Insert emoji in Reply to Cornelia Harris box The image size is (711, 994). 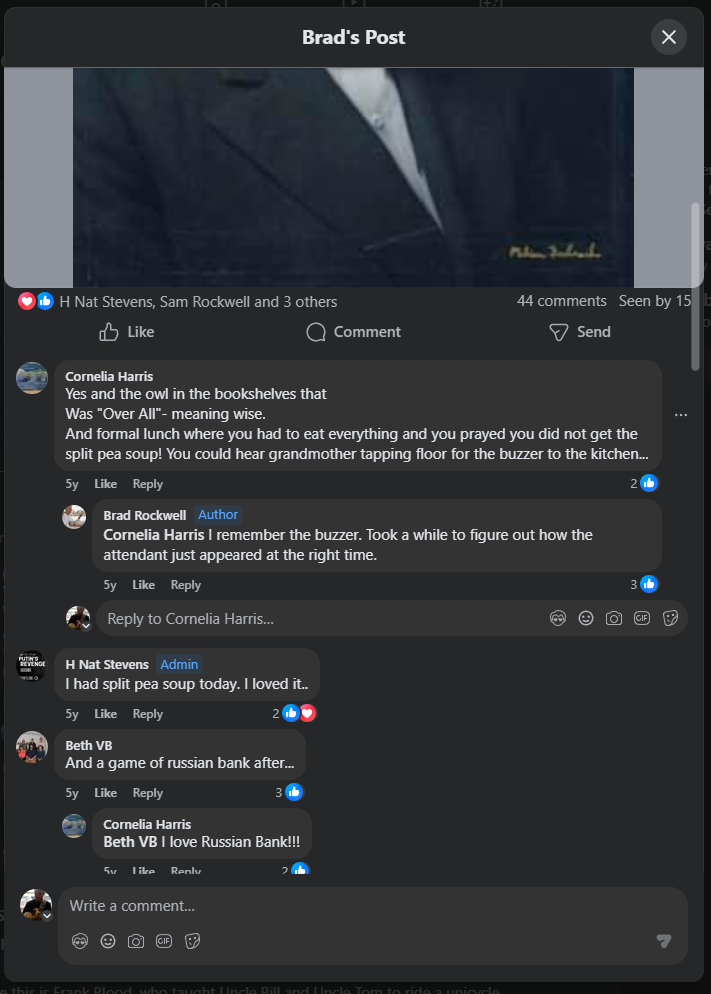coord(586,618)
